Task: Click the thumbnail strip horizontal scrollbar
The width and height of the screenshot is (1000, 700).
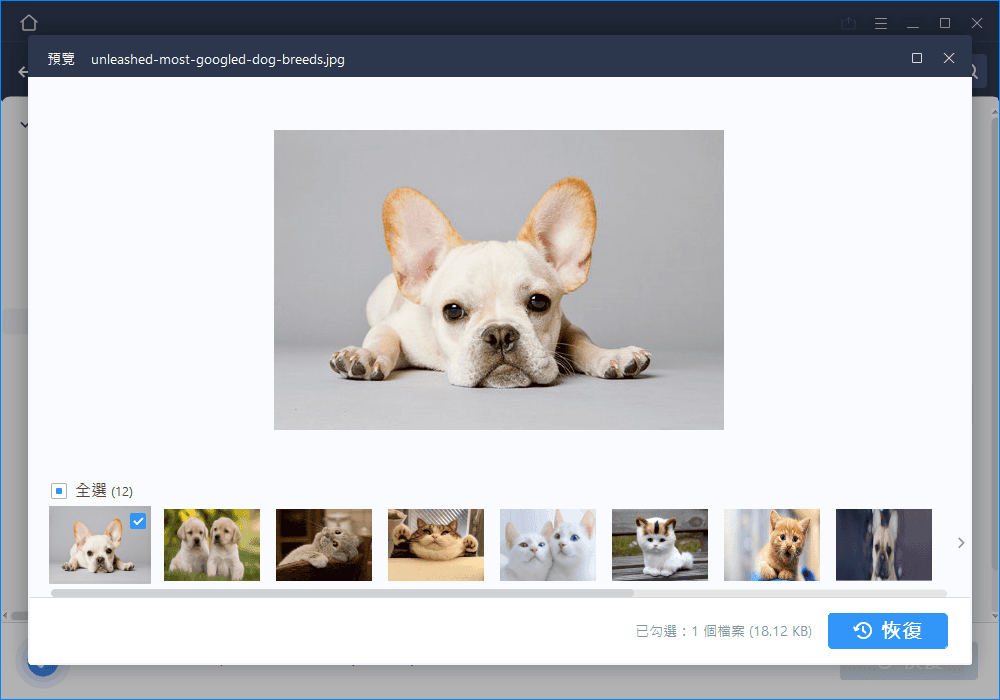Action: click(342, 593)
